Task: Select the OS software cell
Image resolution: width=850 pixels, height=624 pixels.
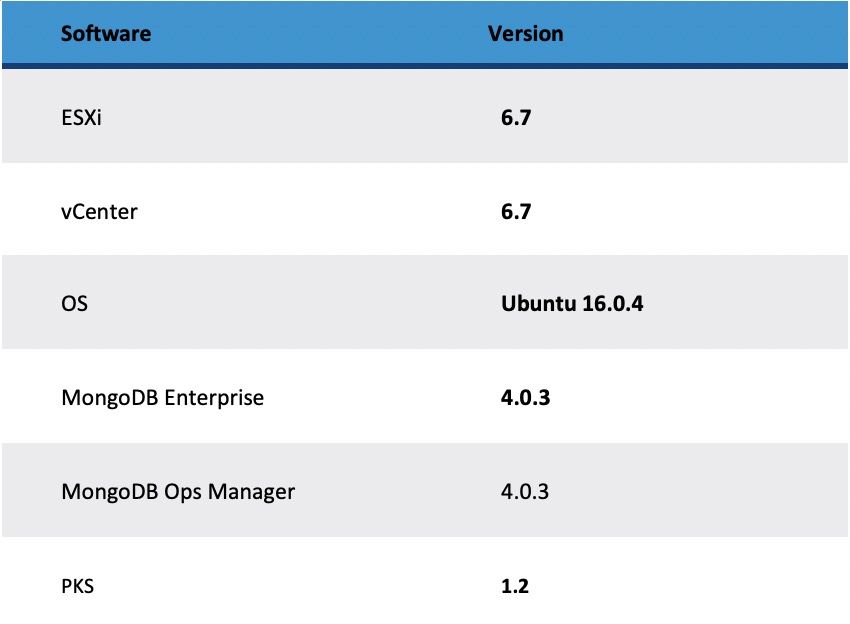Action: pos(74,303)
